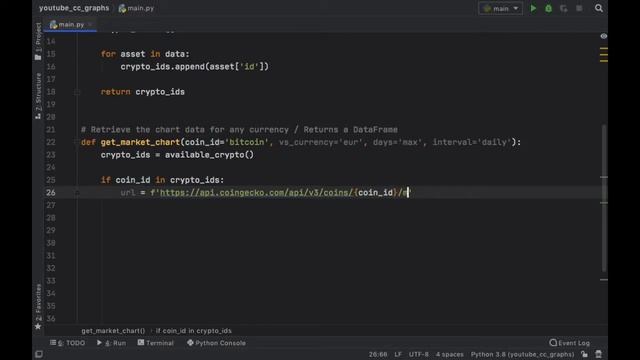Toggle the inspections eye icon in the editor
640x360 pixels.
pos(604,36)
